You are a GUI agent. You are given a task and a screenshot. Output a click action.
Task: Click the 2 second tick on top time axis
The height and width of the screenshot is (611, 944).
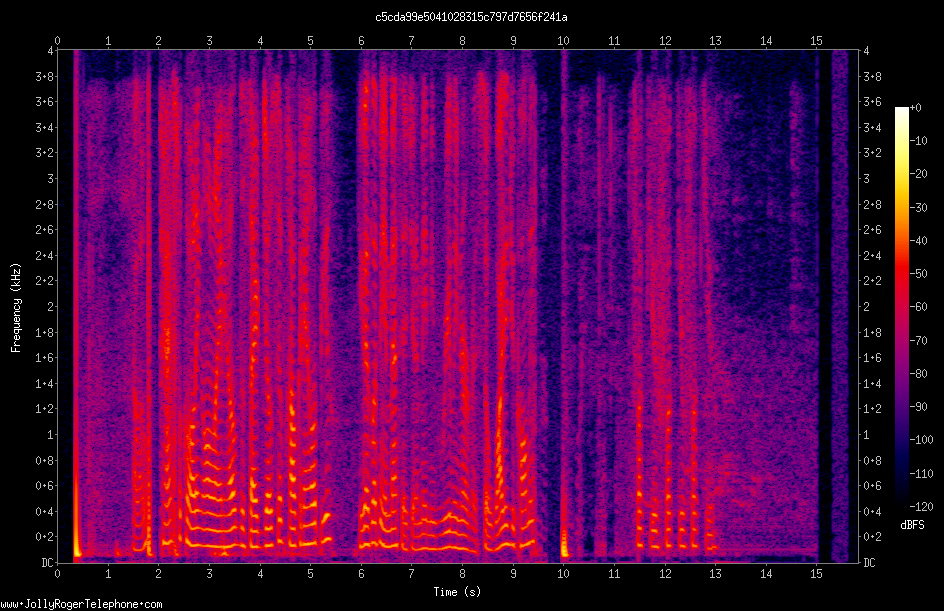158,41
